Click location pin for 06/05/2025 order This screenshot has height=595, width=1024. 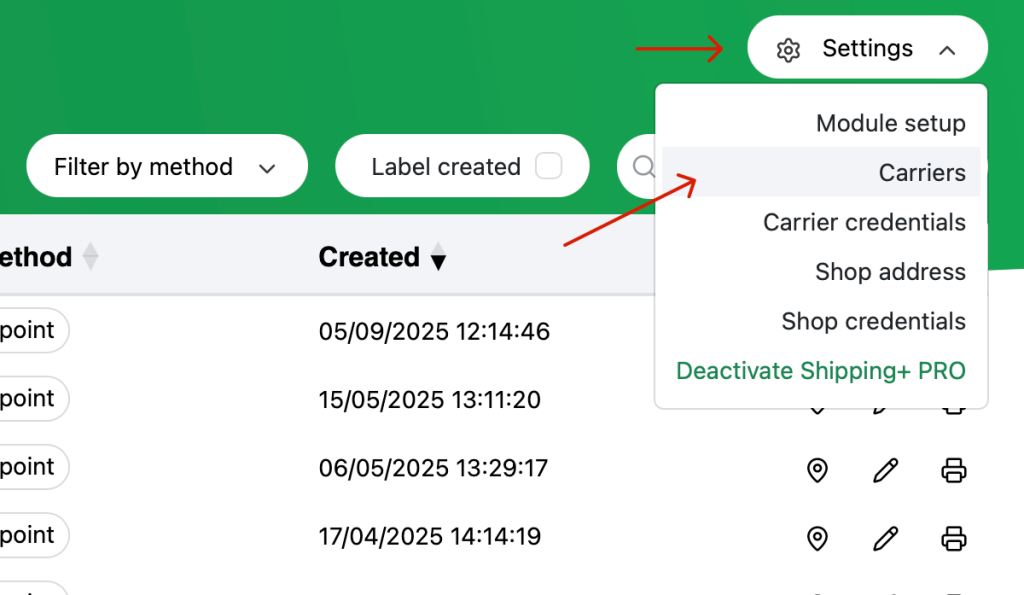817,470
